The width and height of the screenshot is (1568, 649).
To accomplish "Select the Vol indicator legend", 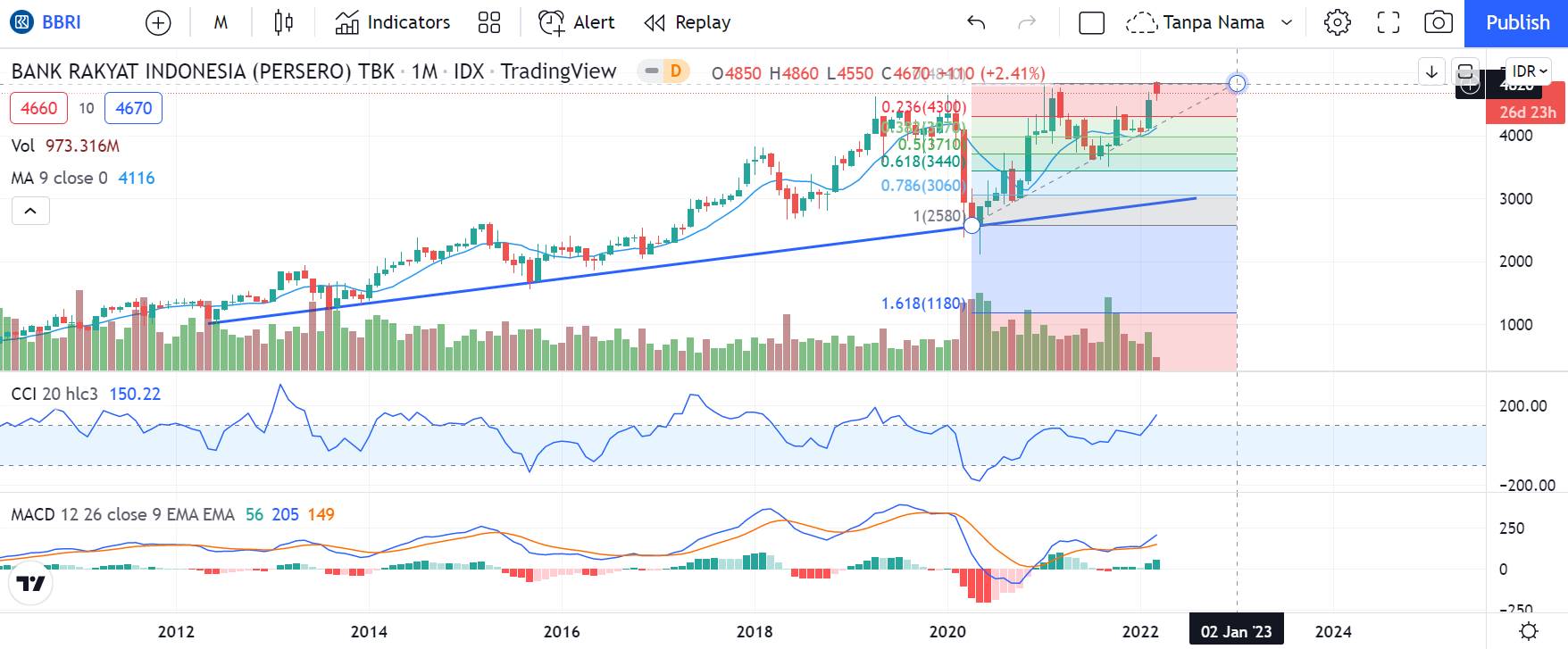I will coord(23,146).
